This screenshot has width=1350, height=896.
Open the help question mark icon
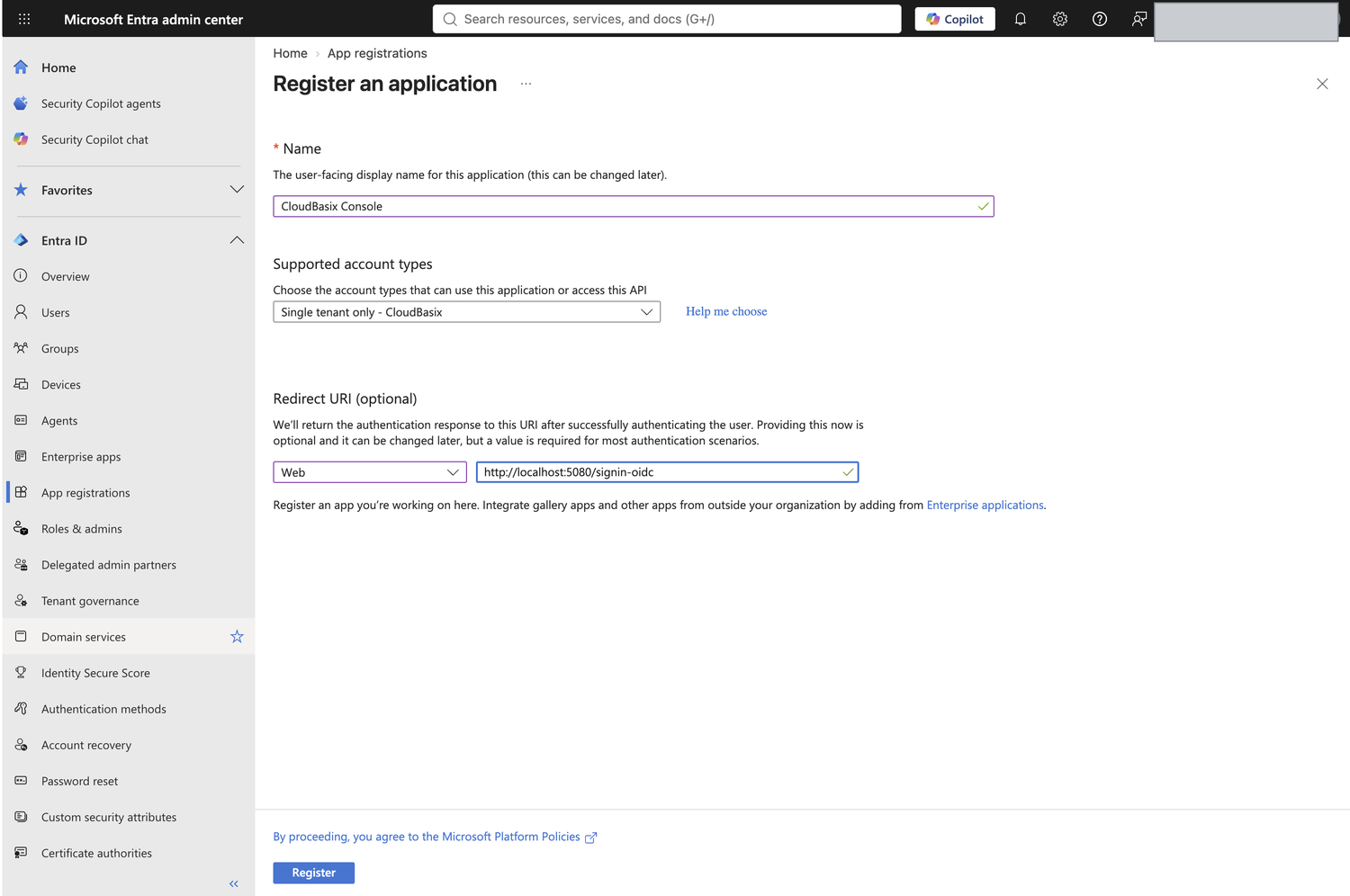[1100, 19]
